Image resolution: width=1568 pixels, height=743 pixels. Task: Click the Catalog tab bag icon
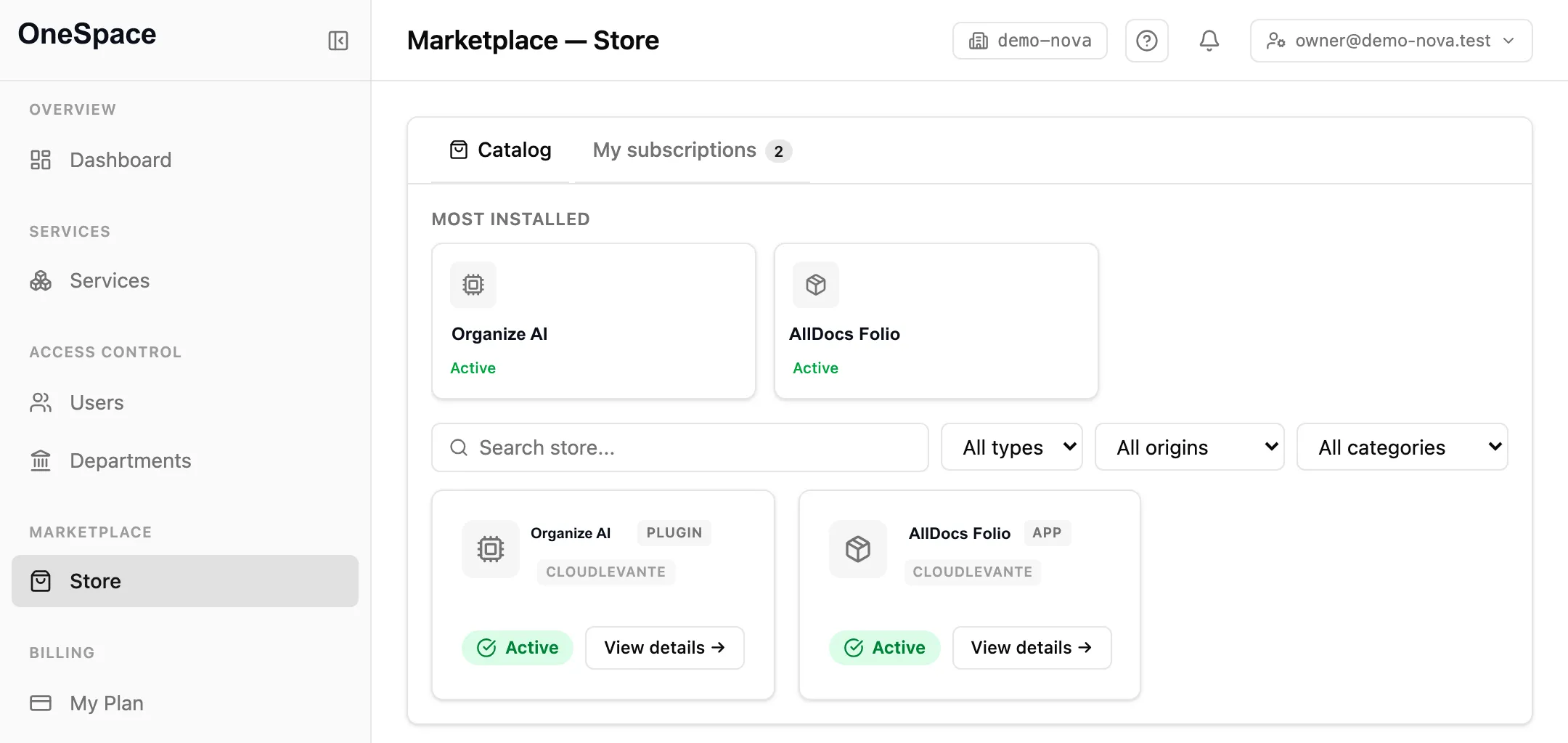459,150
